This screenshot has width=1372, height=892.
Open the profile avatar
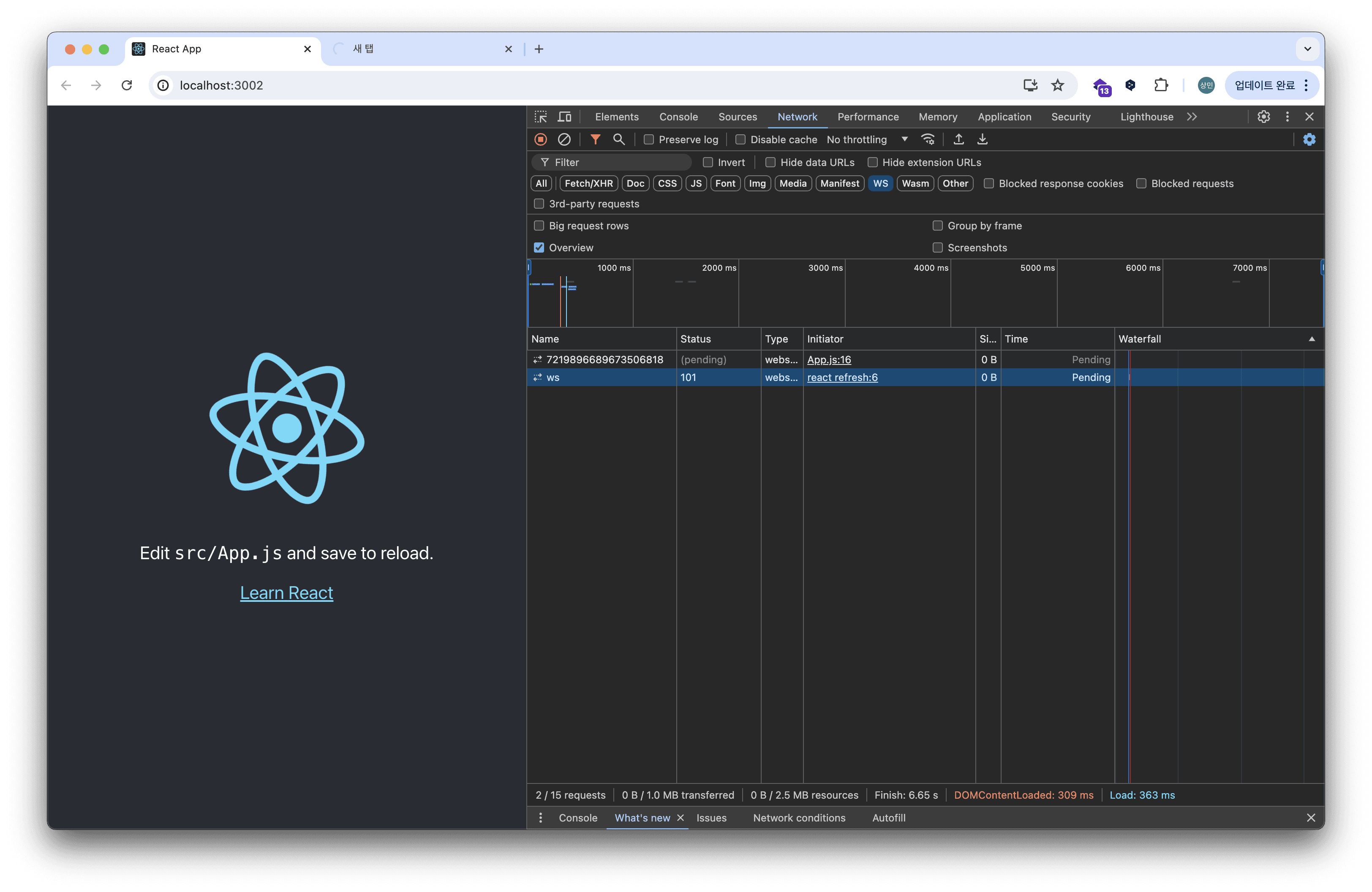click(1206, 85)
